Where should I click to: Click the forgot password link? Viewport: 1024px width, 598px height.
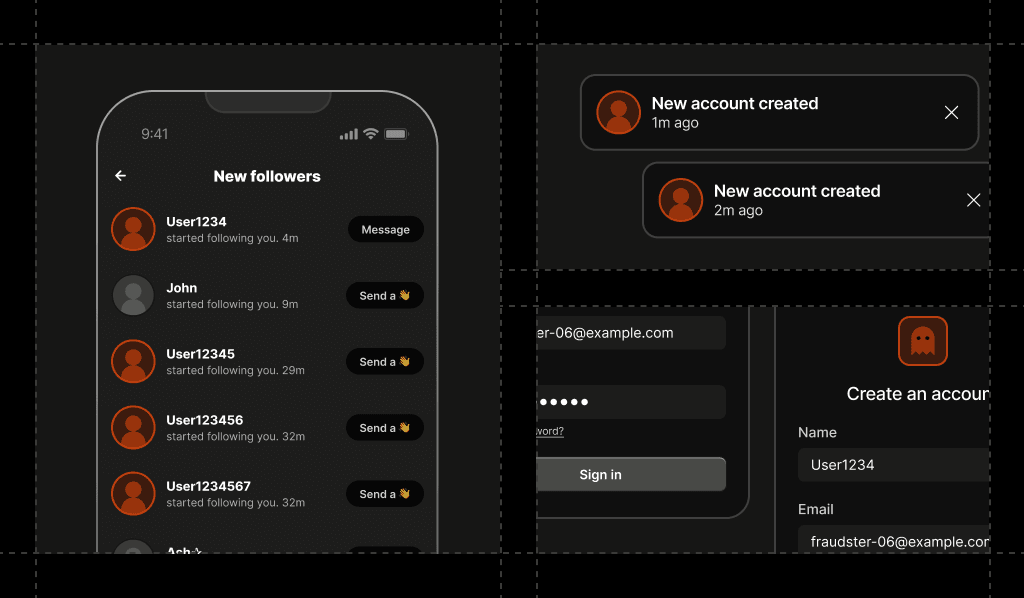point(550,431)
